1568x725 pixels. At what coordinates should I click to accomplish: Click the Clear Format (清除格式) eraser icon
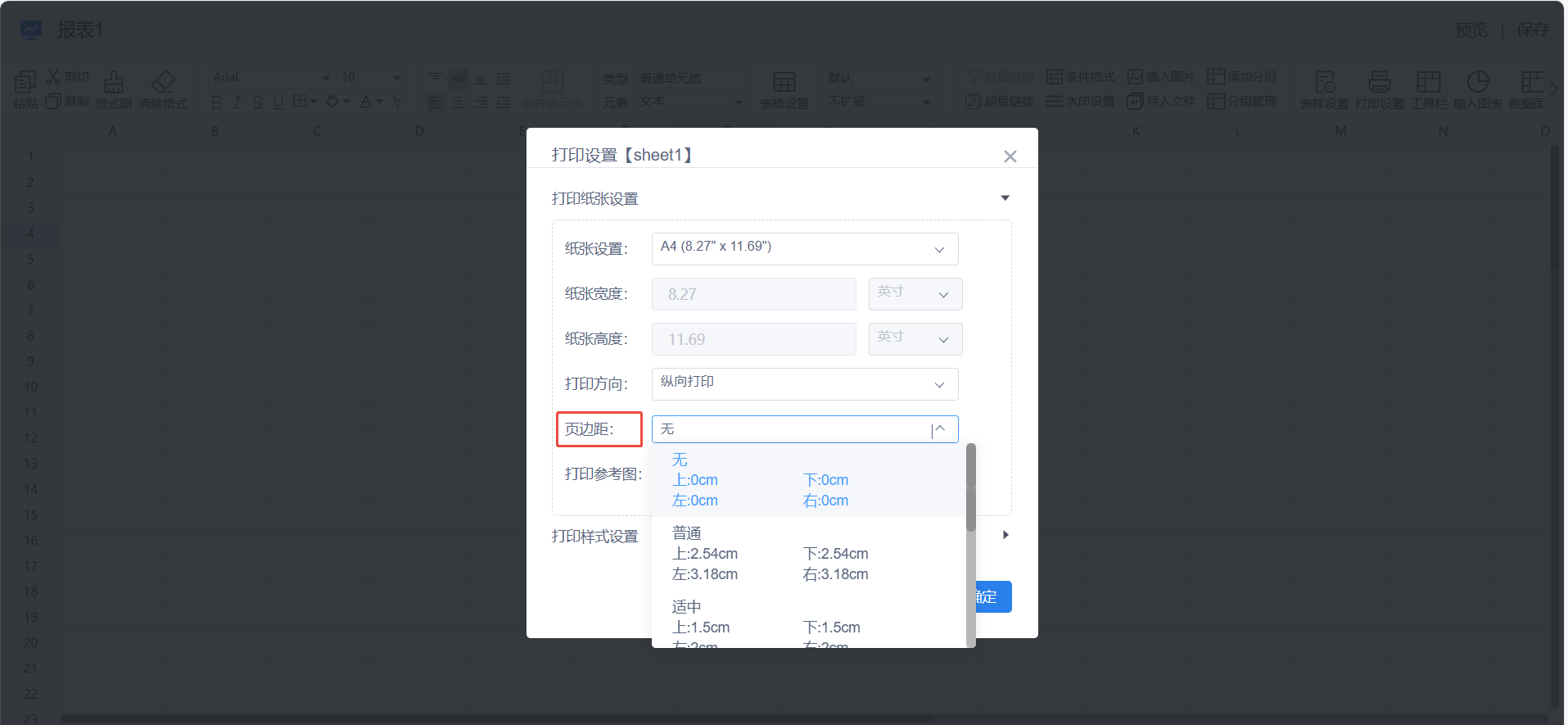point(163,82)
